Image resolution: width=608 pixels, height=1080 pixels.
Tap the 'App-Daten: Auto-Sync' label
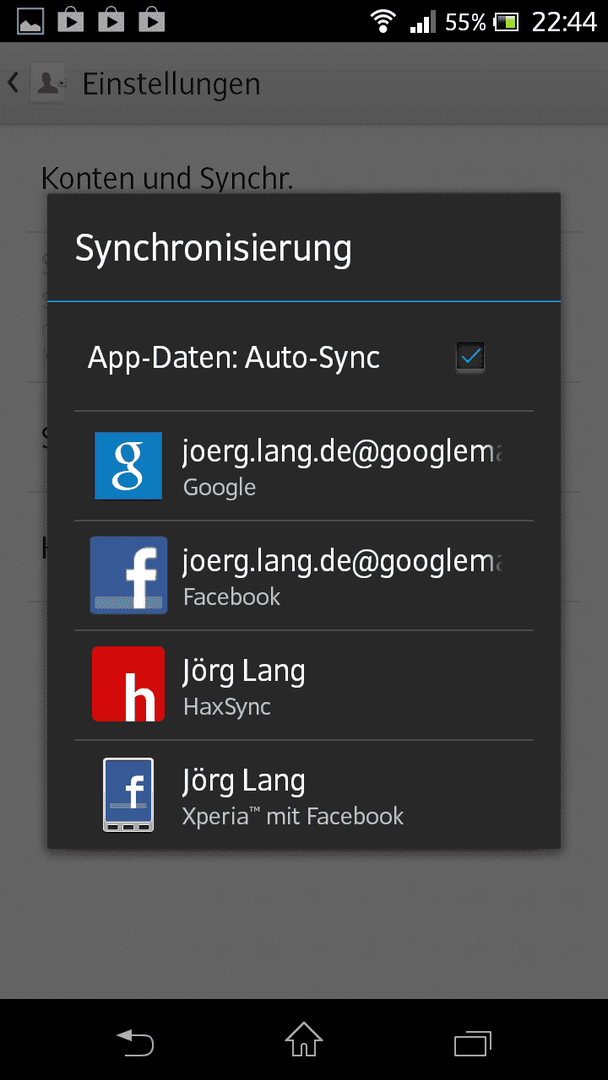233,358
